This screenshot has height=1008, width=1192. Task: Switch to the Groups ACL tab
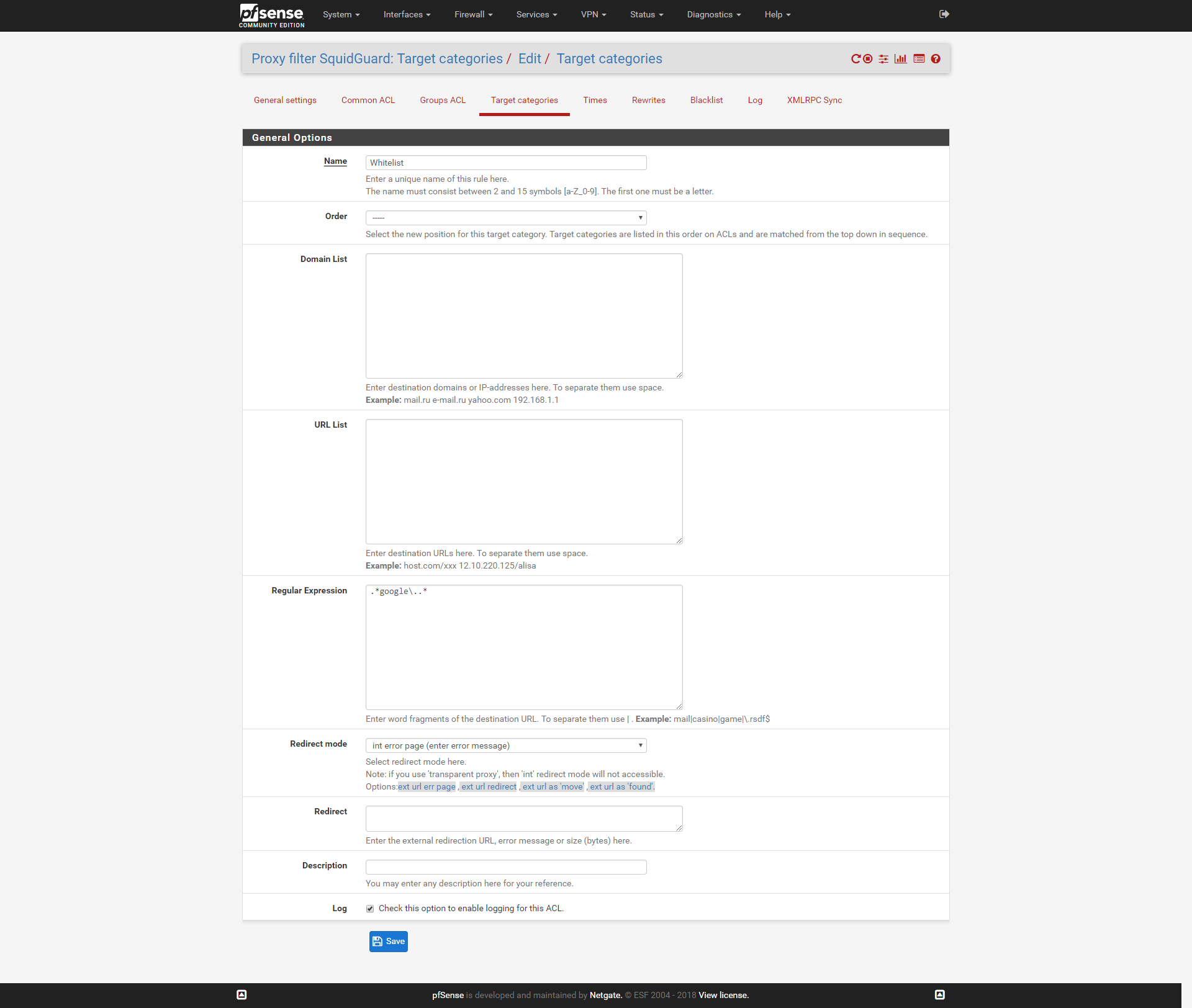(442, 100)
